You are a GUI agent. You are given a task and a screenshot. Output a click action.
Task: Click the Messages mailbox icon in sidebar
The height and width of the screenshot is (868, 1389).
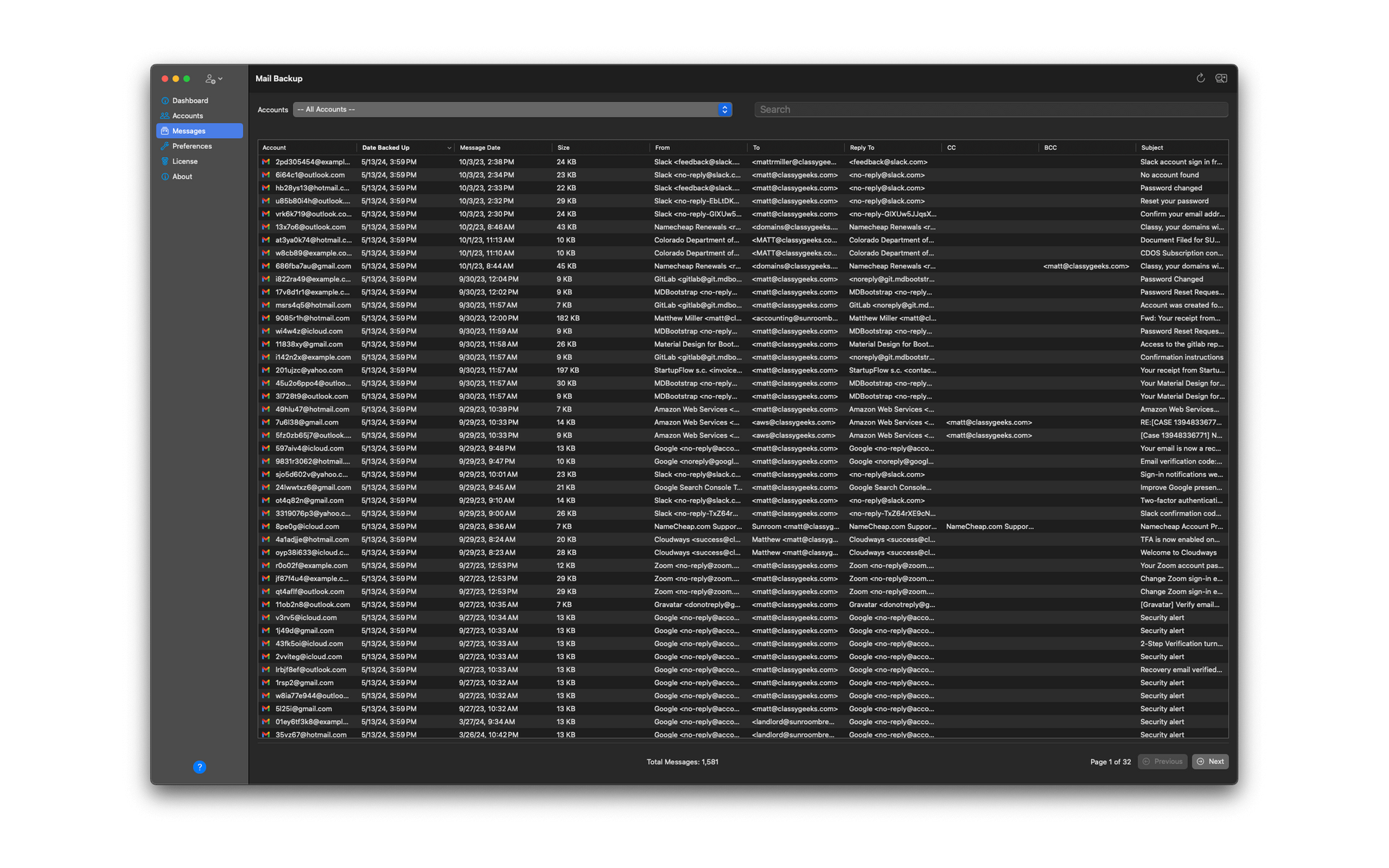tap(165, 131)
